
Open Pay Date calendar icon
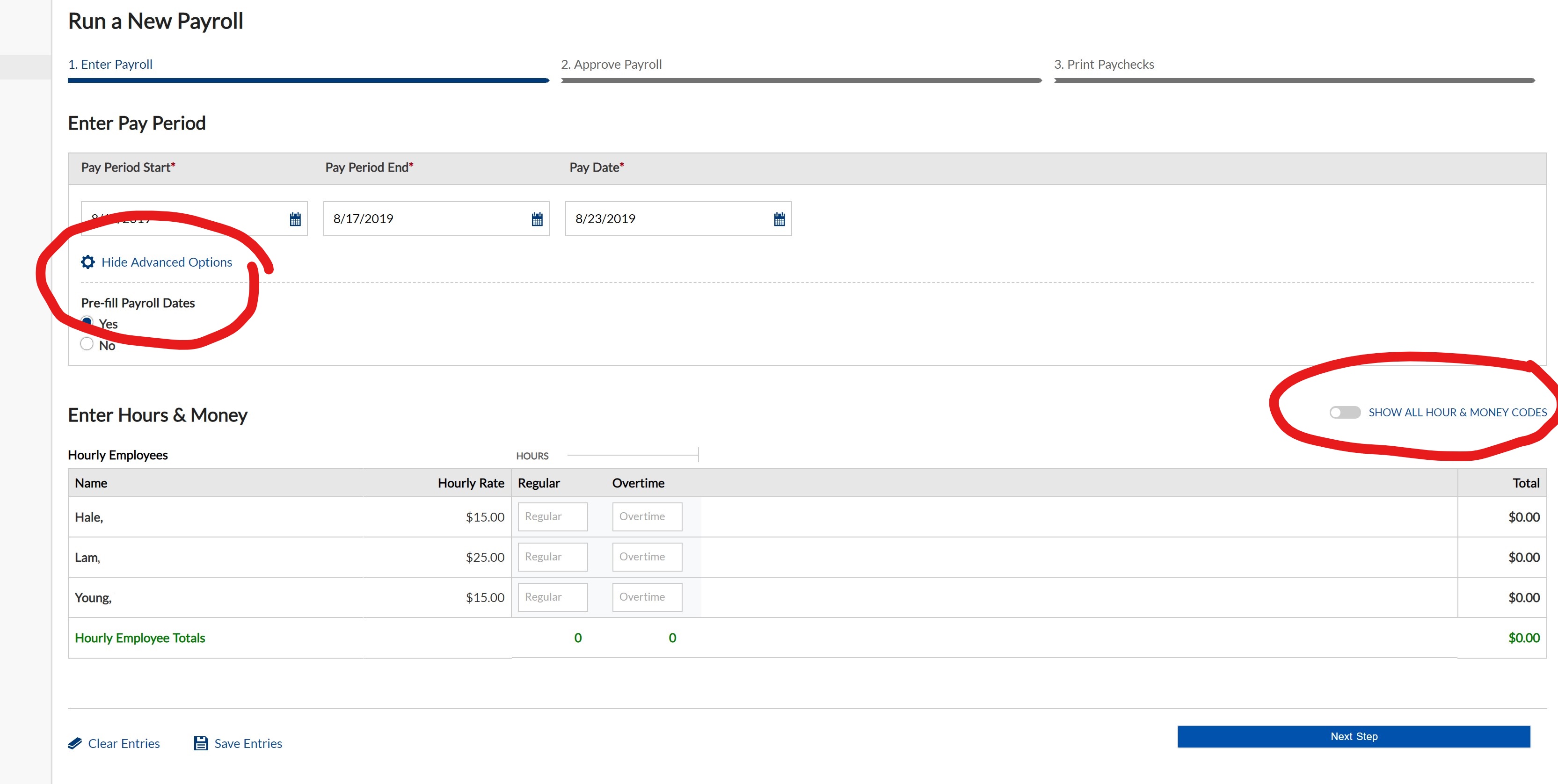pos(779,219)
